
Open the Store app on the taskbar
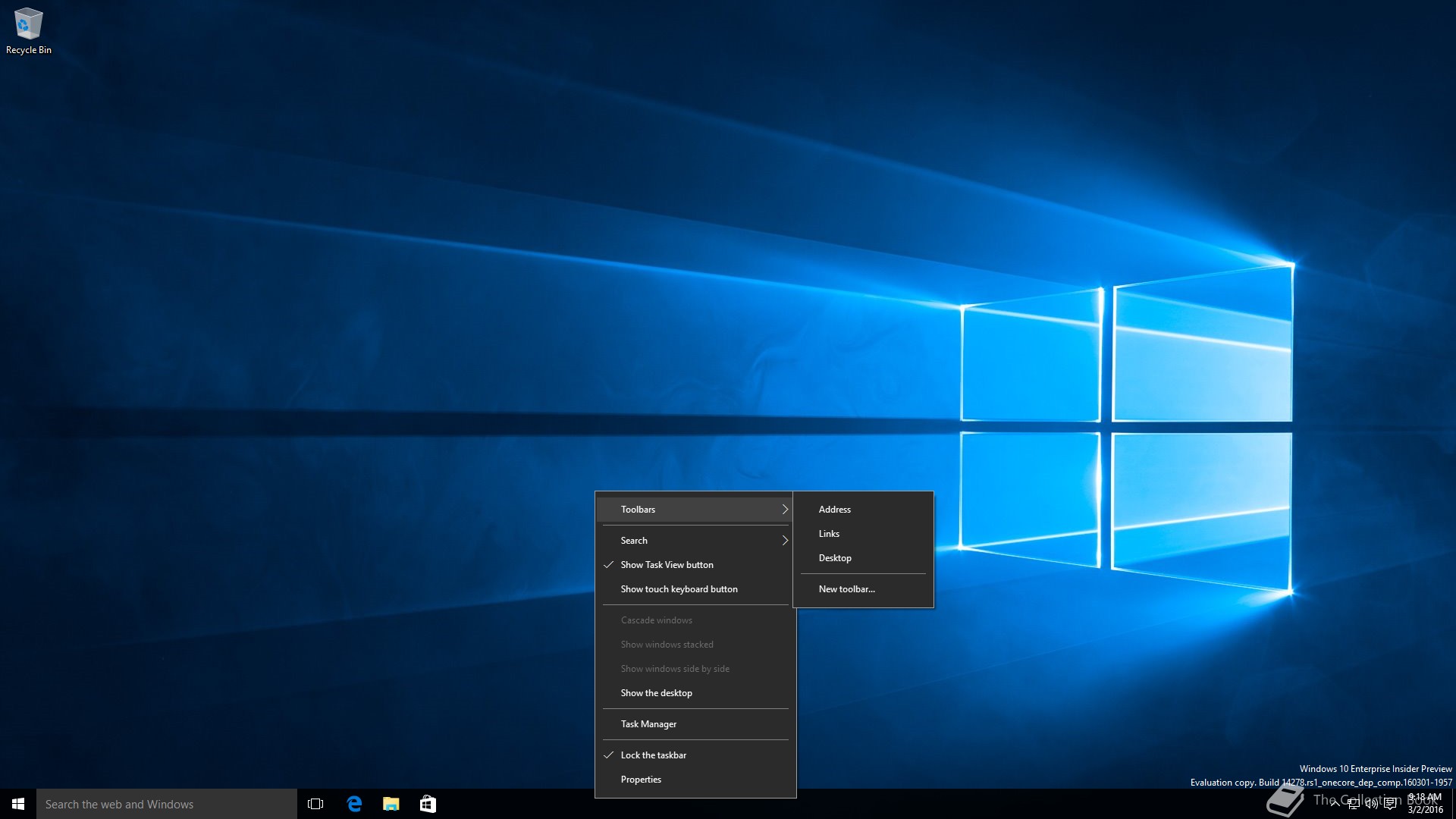(428, 804)
